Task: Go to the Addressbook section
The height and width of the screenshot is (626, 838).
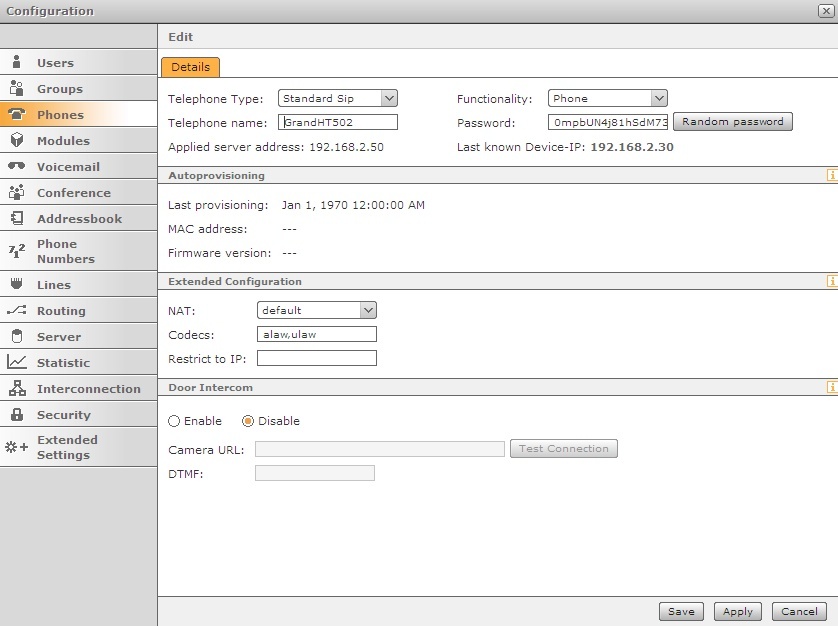Action: 79,218
